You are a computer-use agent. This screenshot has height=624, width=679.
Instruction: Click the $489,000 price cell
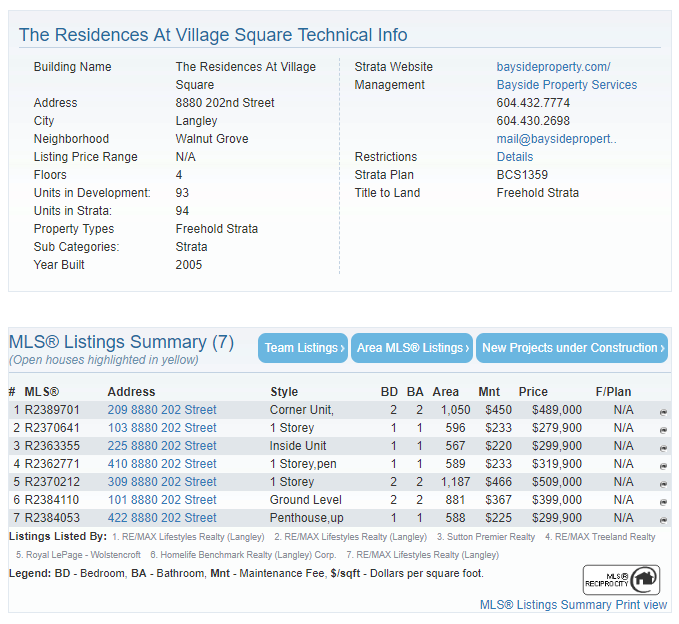[557, 410]
